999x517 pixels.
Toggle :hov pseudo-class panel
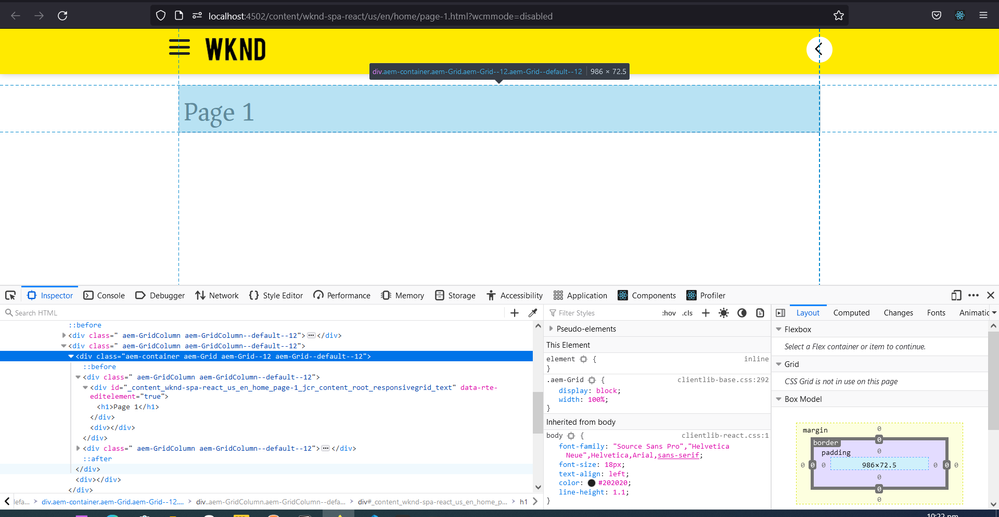[x=668, y=313]
